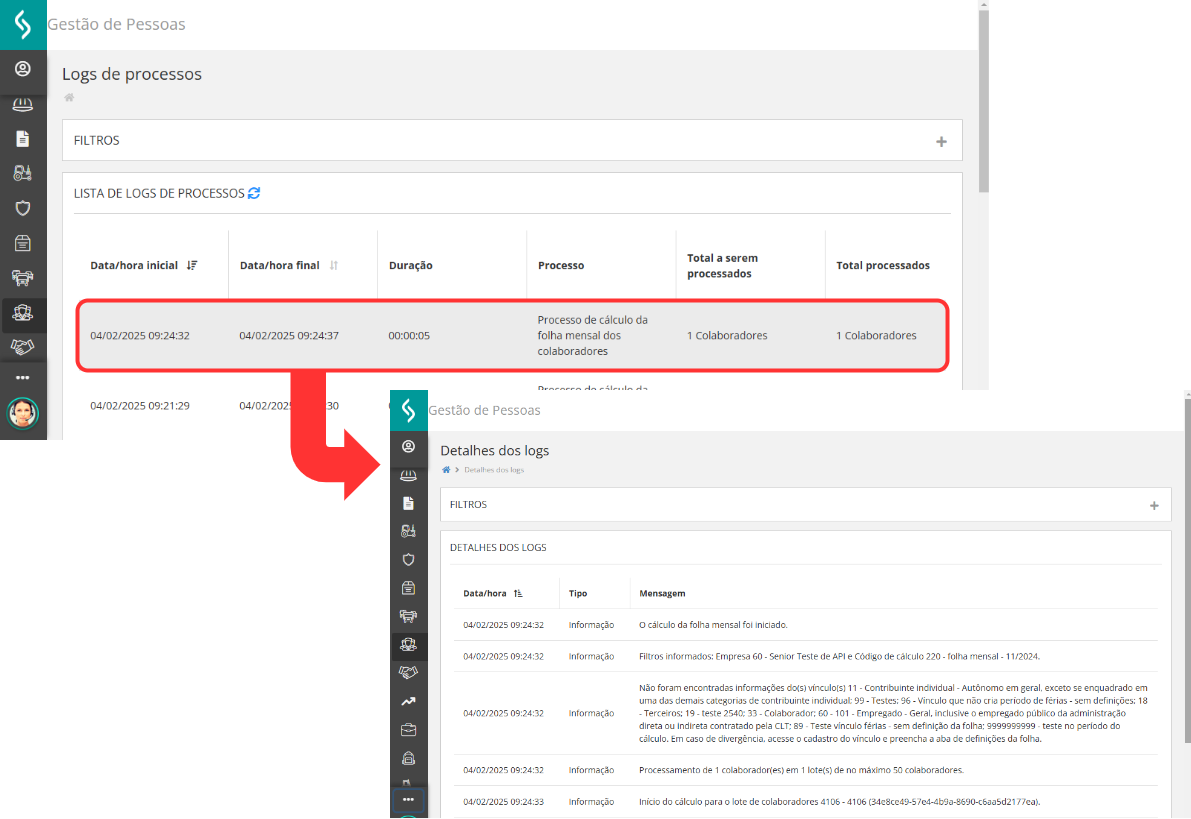Click duration value 00:00:05
The image size is (1191, 819).
409,336
